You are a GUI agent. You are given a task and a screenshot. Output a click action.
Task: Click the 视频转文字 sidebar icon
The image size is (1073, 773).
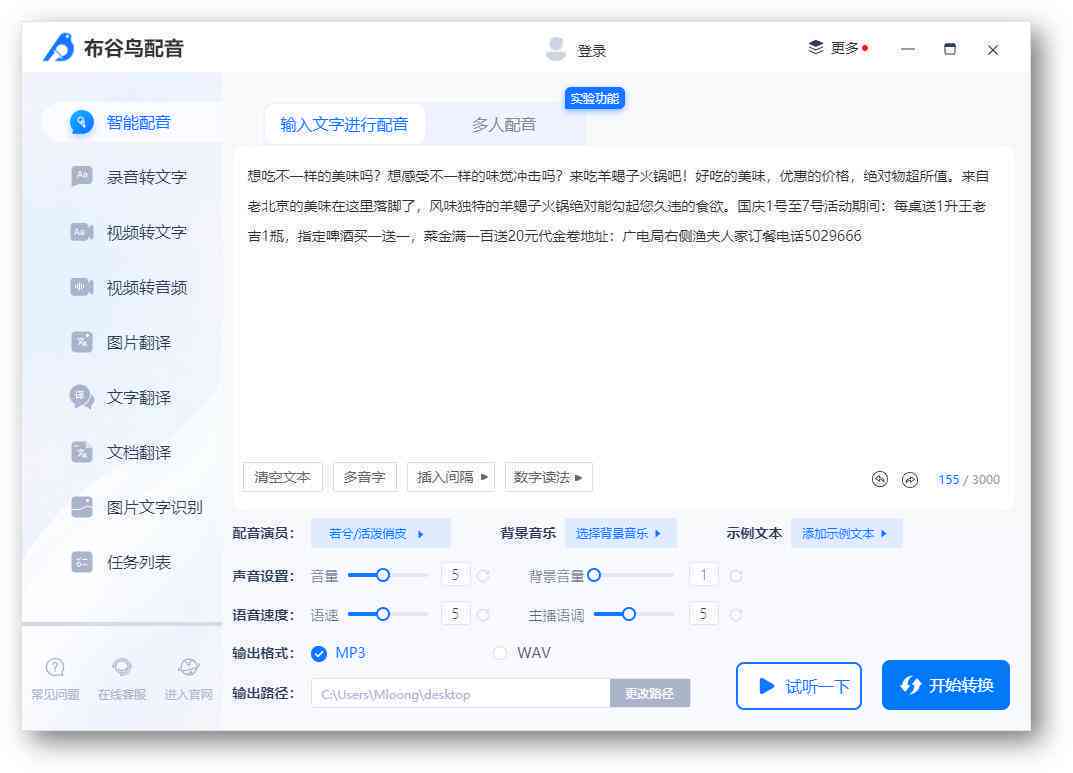pos(81,232)
